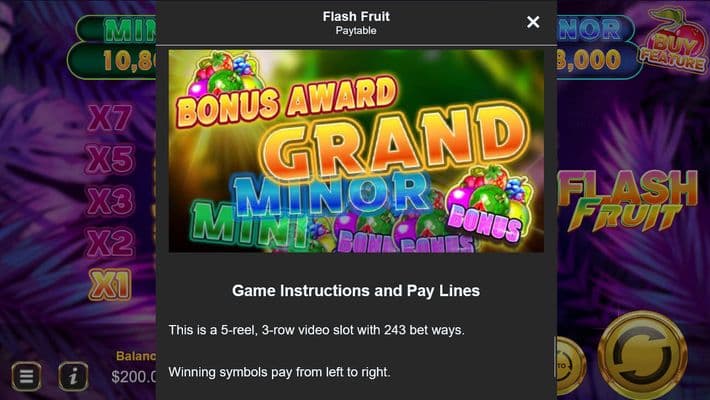The width and height of the screenshot is (710, 400).
Task: Click the "Game Instructions and Pay Lines" heading
Action: coord(356,291)
